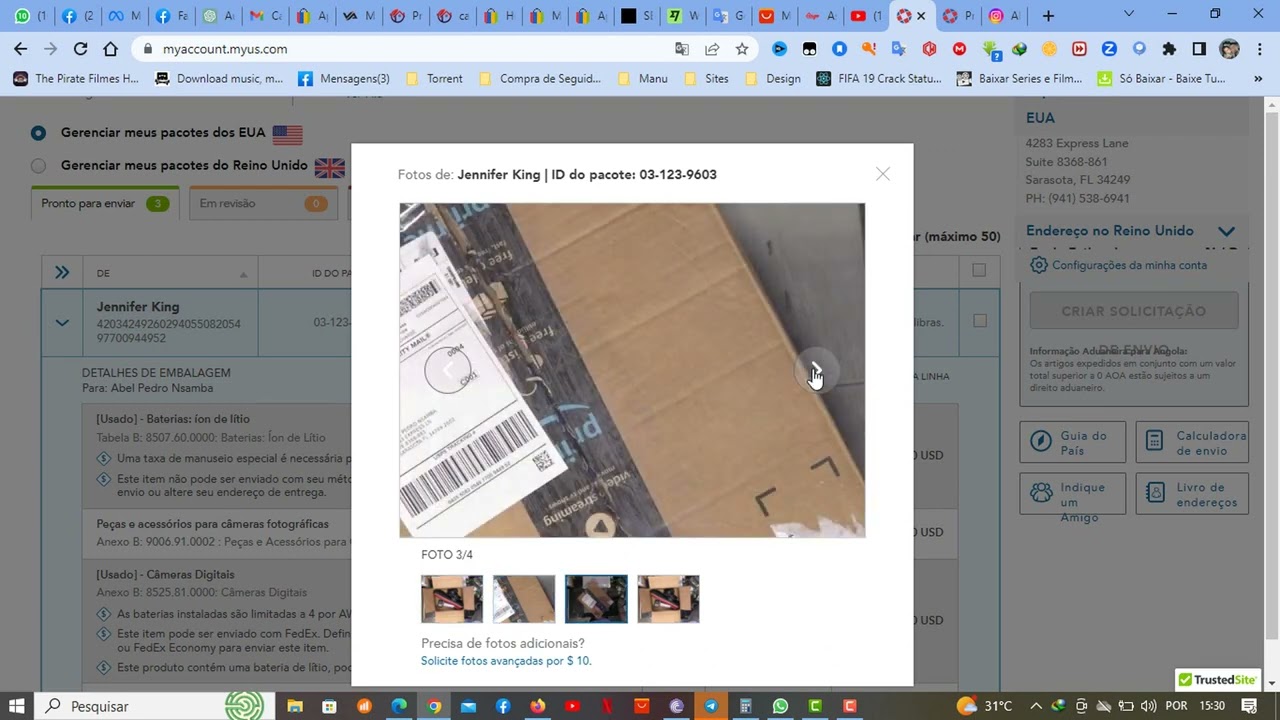Screen dimensions: 1280x720
Task: Close the active MyUS tab
Action: click(921, 16)
